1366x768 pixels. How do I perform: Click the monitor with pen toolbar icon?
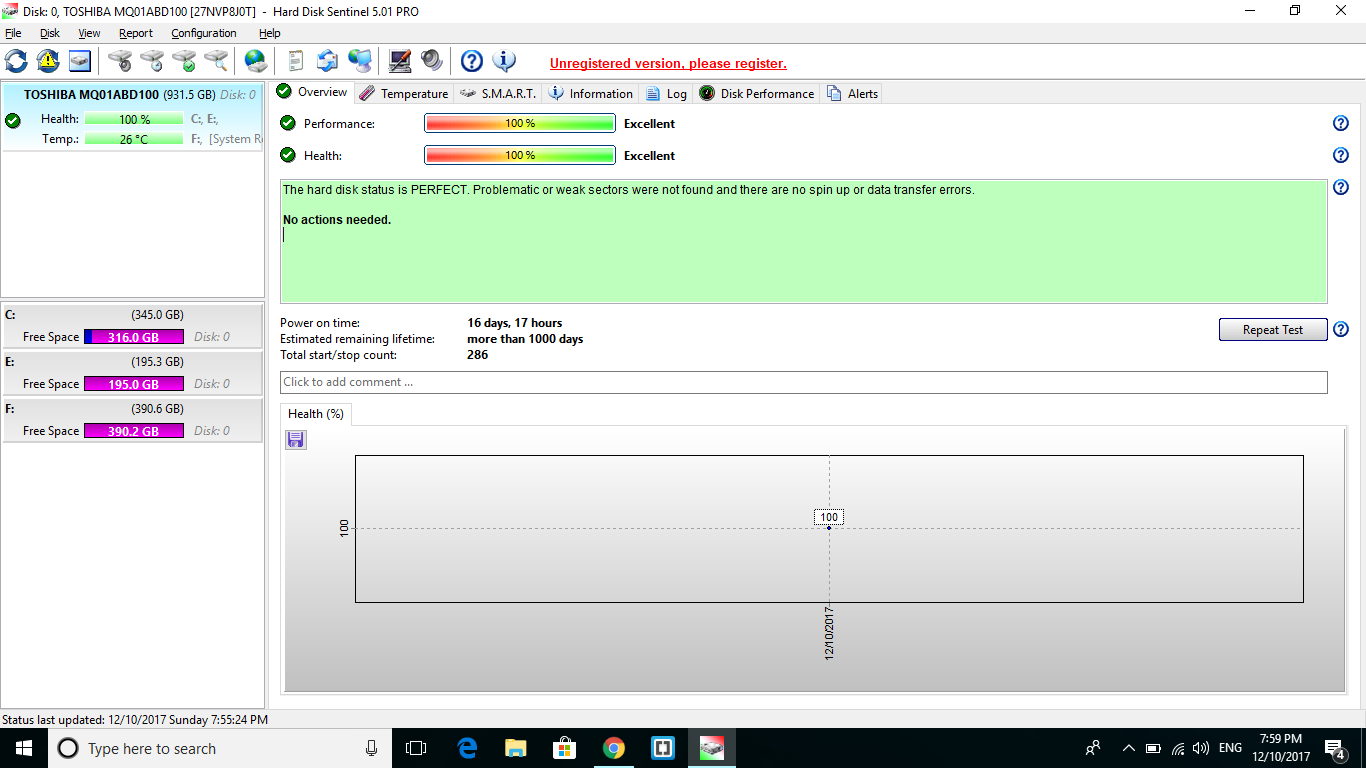click(x=400, y=61)
